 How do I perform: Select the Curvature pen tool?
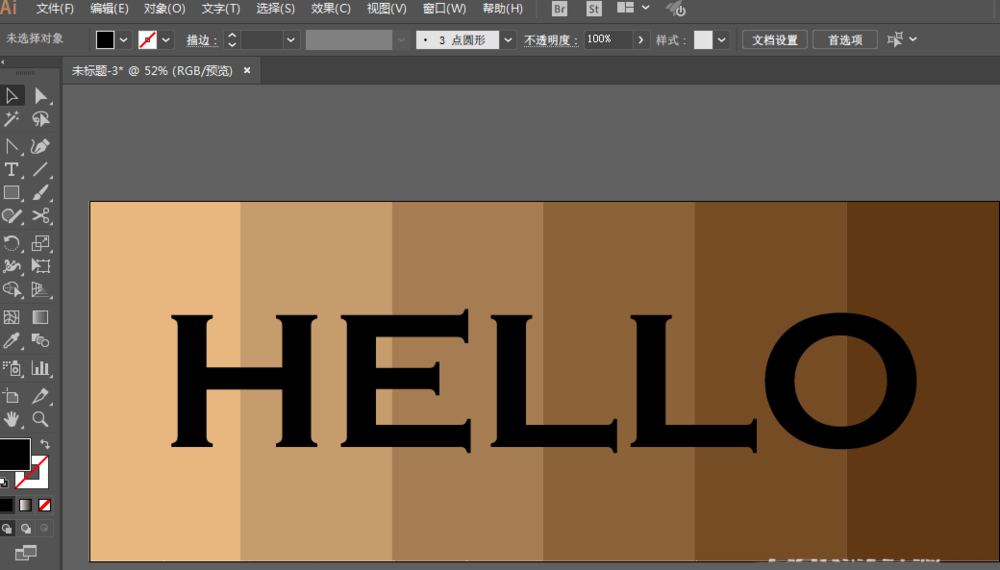pos(41,146)
